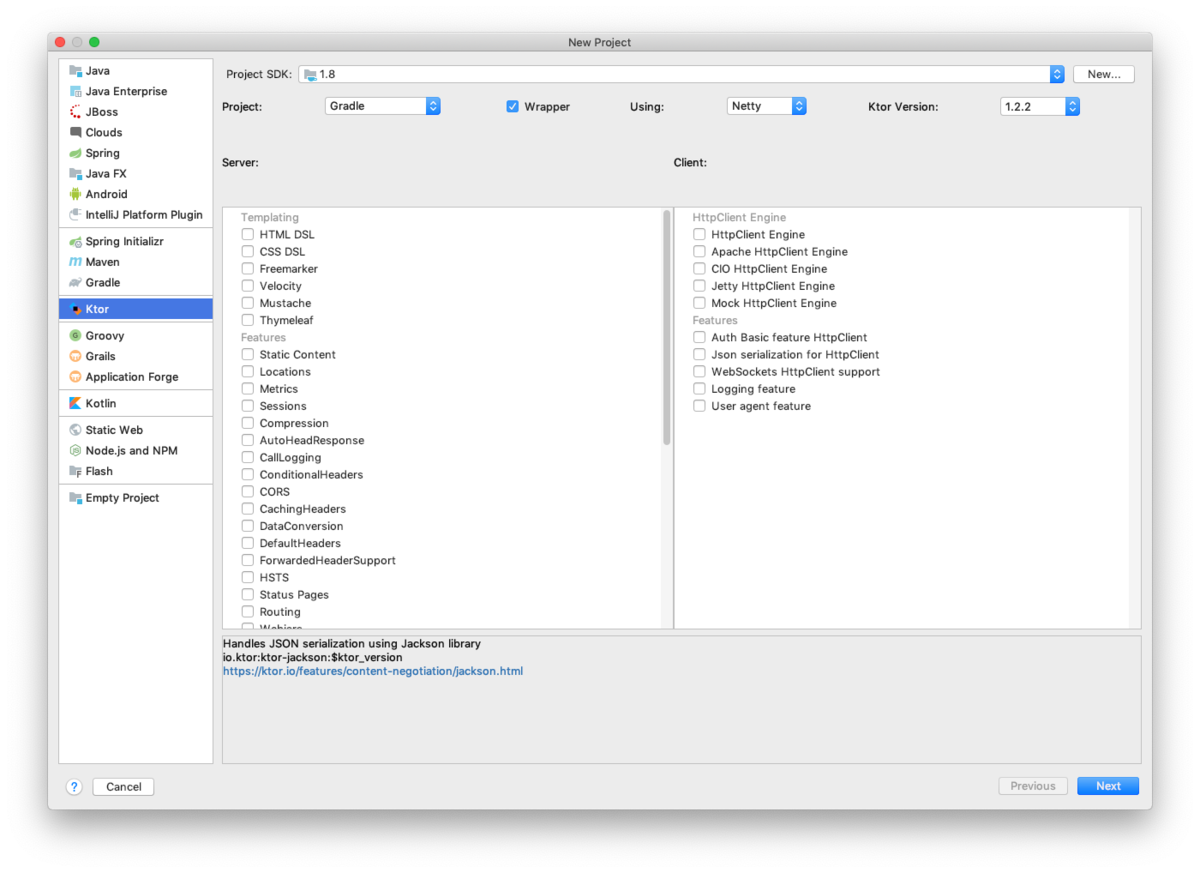Select the Maven icon
1200x873 pixels.
pyautogui.click(x=75, y=262)
